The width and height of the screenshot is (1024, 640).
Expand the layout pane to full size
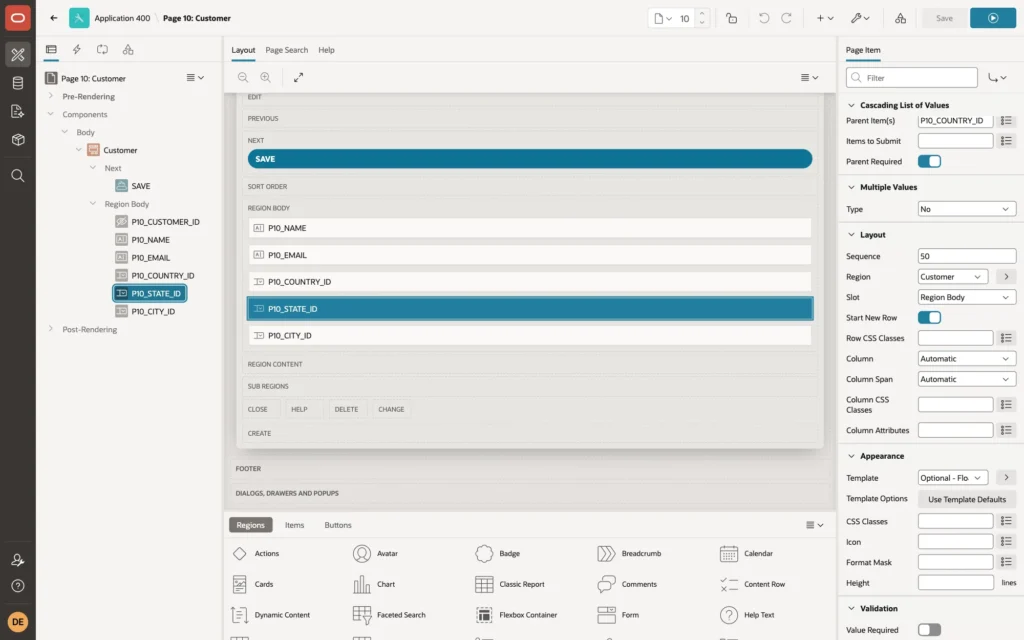[298, 77]
